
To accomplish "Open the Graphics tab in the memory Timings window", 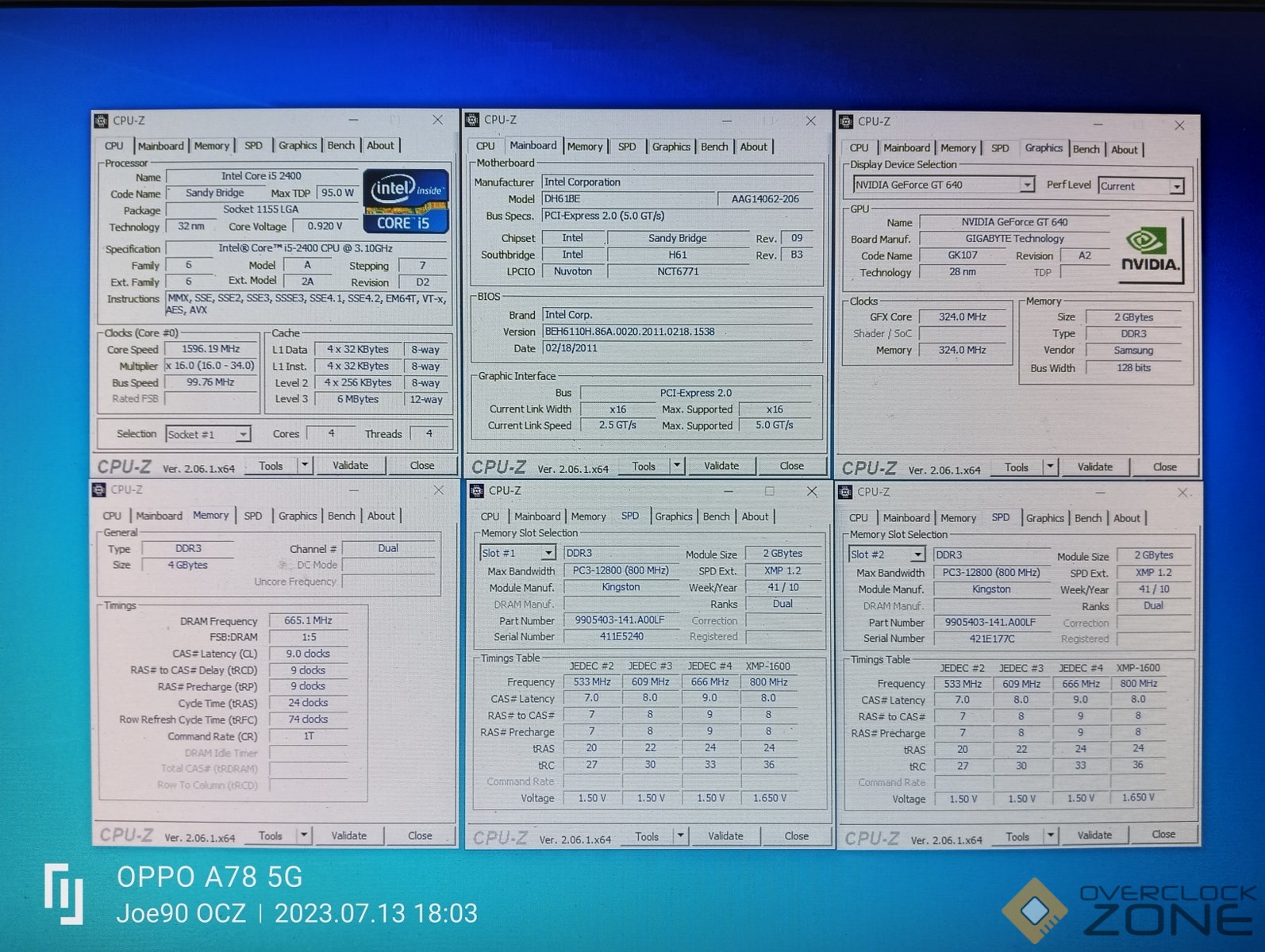I will click(x=298, y=516).
